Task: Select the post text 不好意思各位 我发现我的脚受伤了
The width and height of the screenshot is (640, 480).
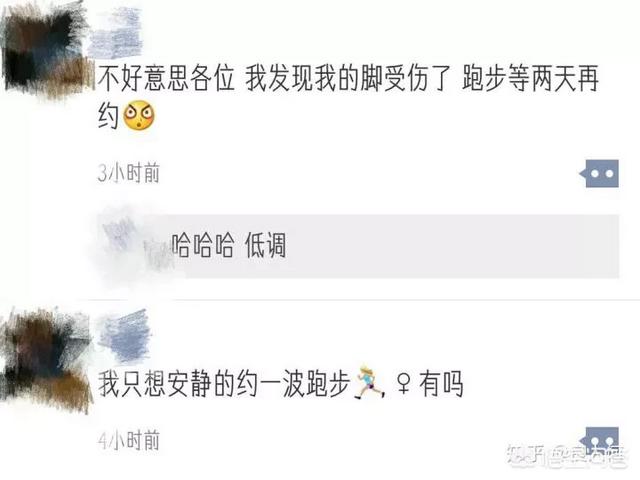Action: (x=274, y=78)
